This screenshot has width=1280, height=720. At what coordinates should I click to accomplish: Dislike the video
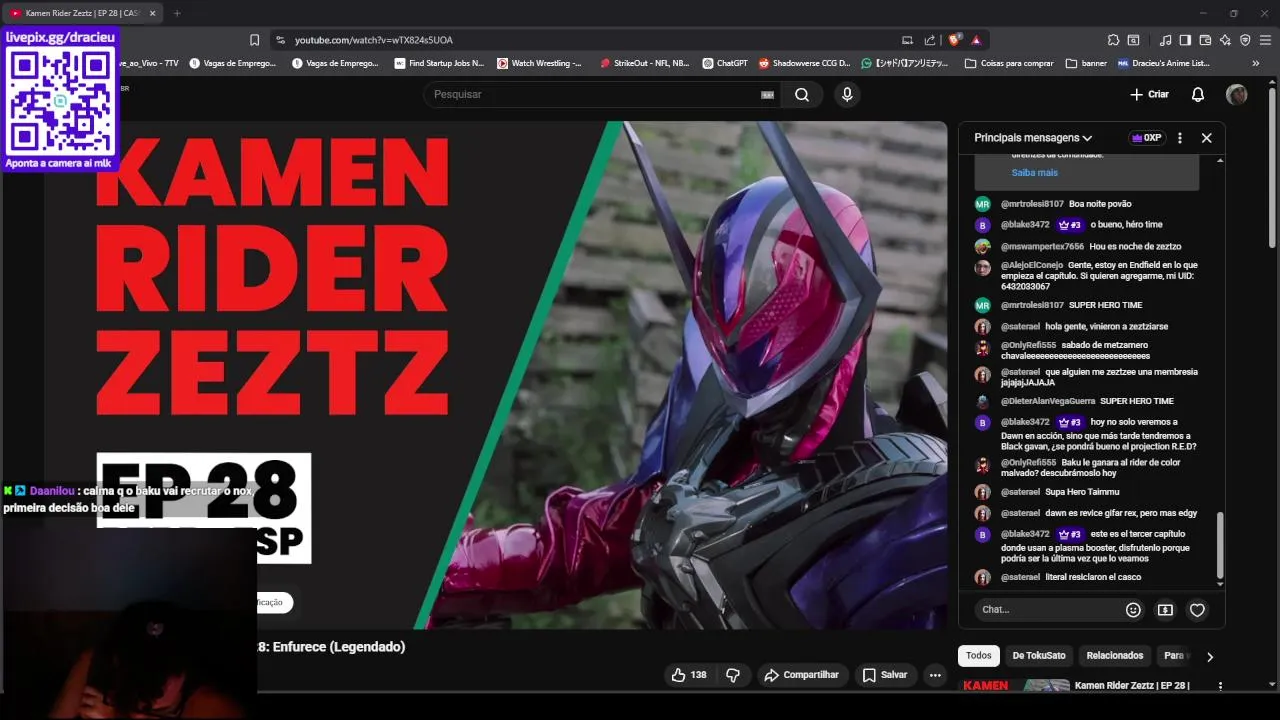point(733,675)
